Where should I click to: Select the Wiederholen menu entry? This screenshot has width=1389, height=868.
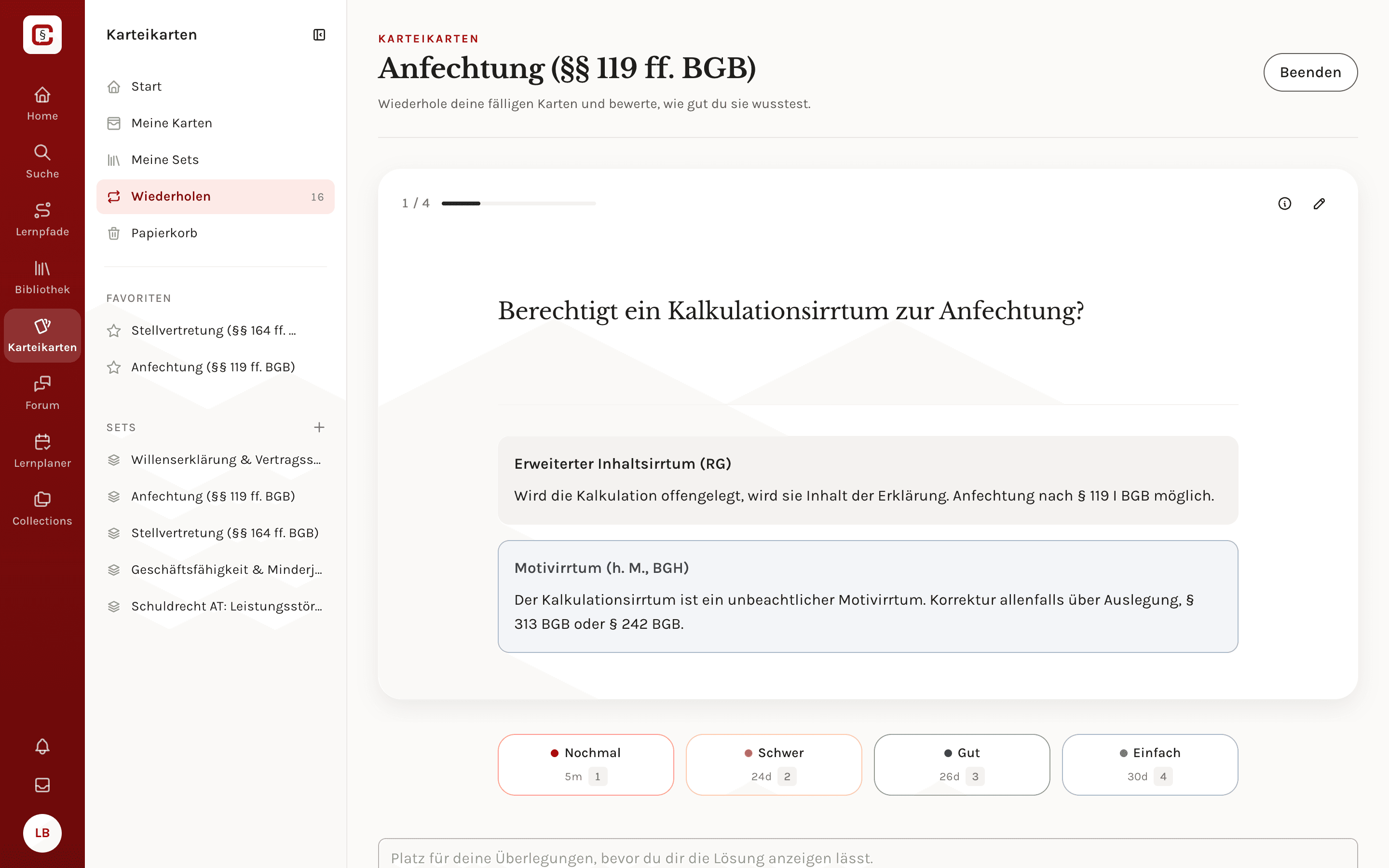point(215,196)
